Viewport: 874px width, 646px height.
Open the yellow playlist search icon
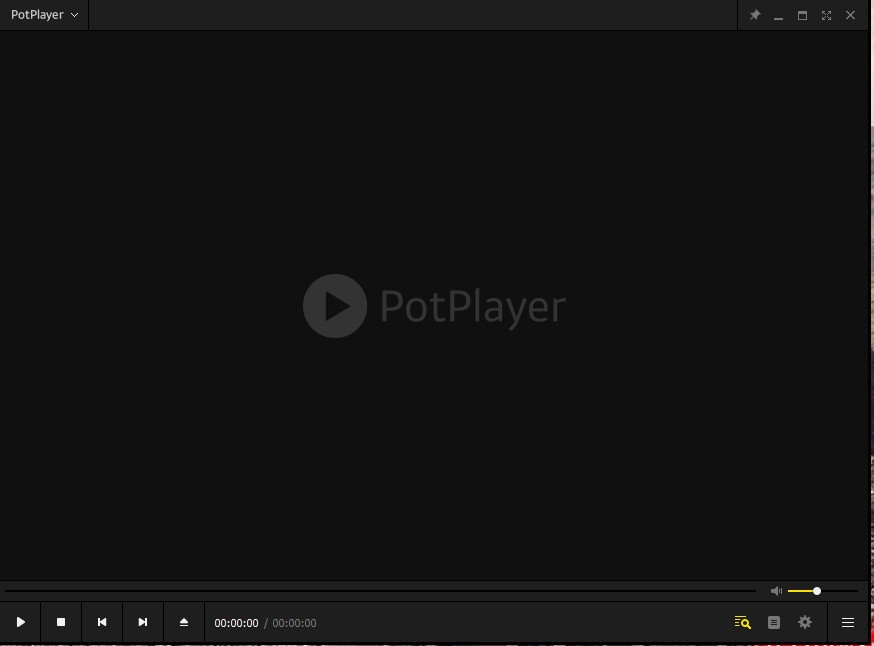[x=742, y=623]
